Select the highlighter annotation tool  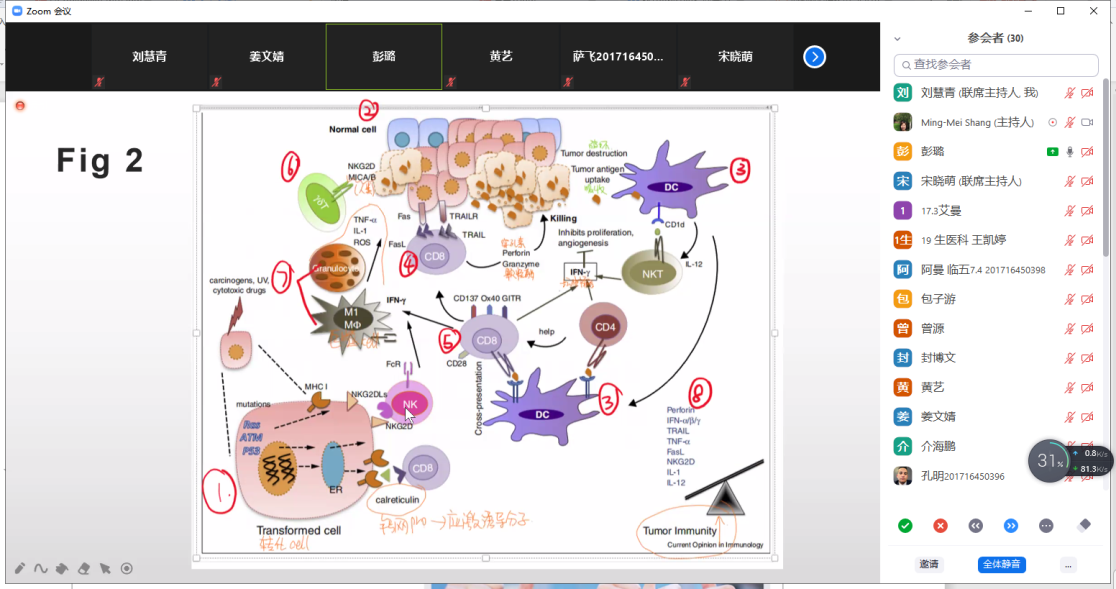[62, 568]
